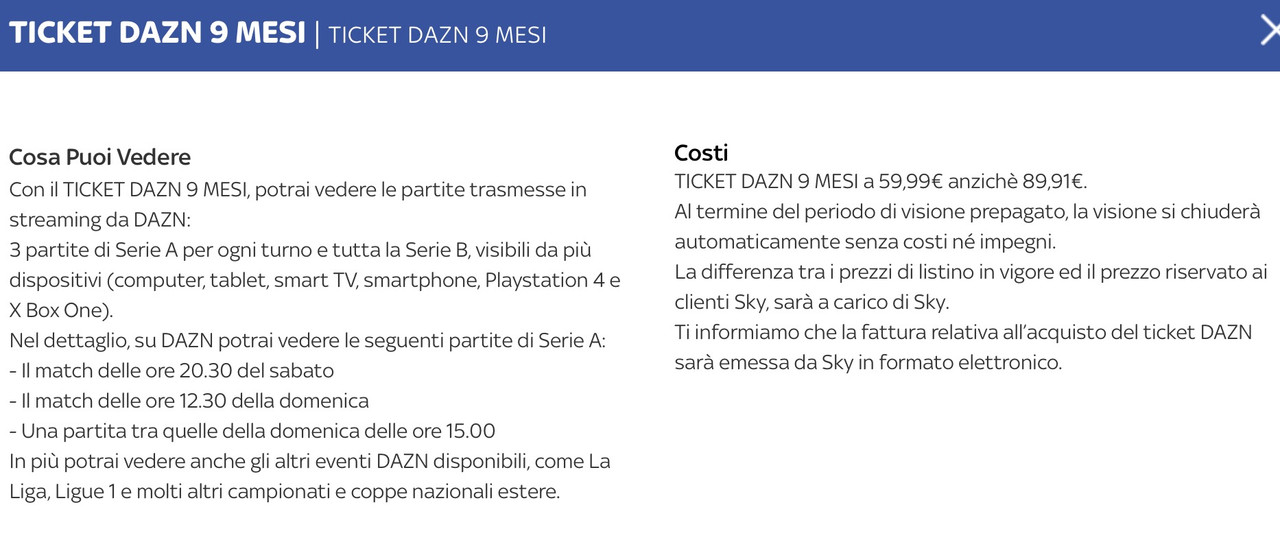Image resolution: width=1280 pixels, height=534 pixels.
Task: Click the 'X Box One).' text line
Action: pyautogui.click(x=61, y=310)
